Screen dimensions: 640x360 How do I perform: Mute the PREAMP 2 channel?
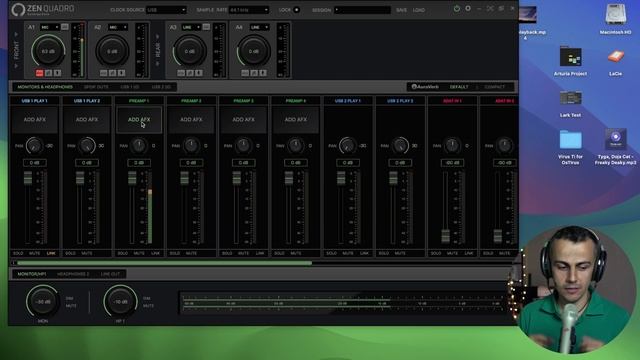click(191, 253)
